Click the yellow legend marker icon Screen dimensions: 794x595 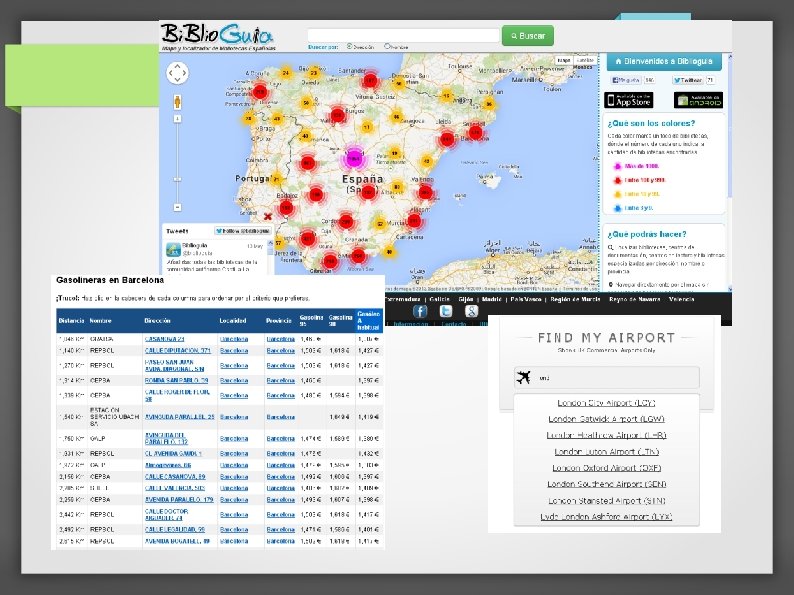[617, 194]
